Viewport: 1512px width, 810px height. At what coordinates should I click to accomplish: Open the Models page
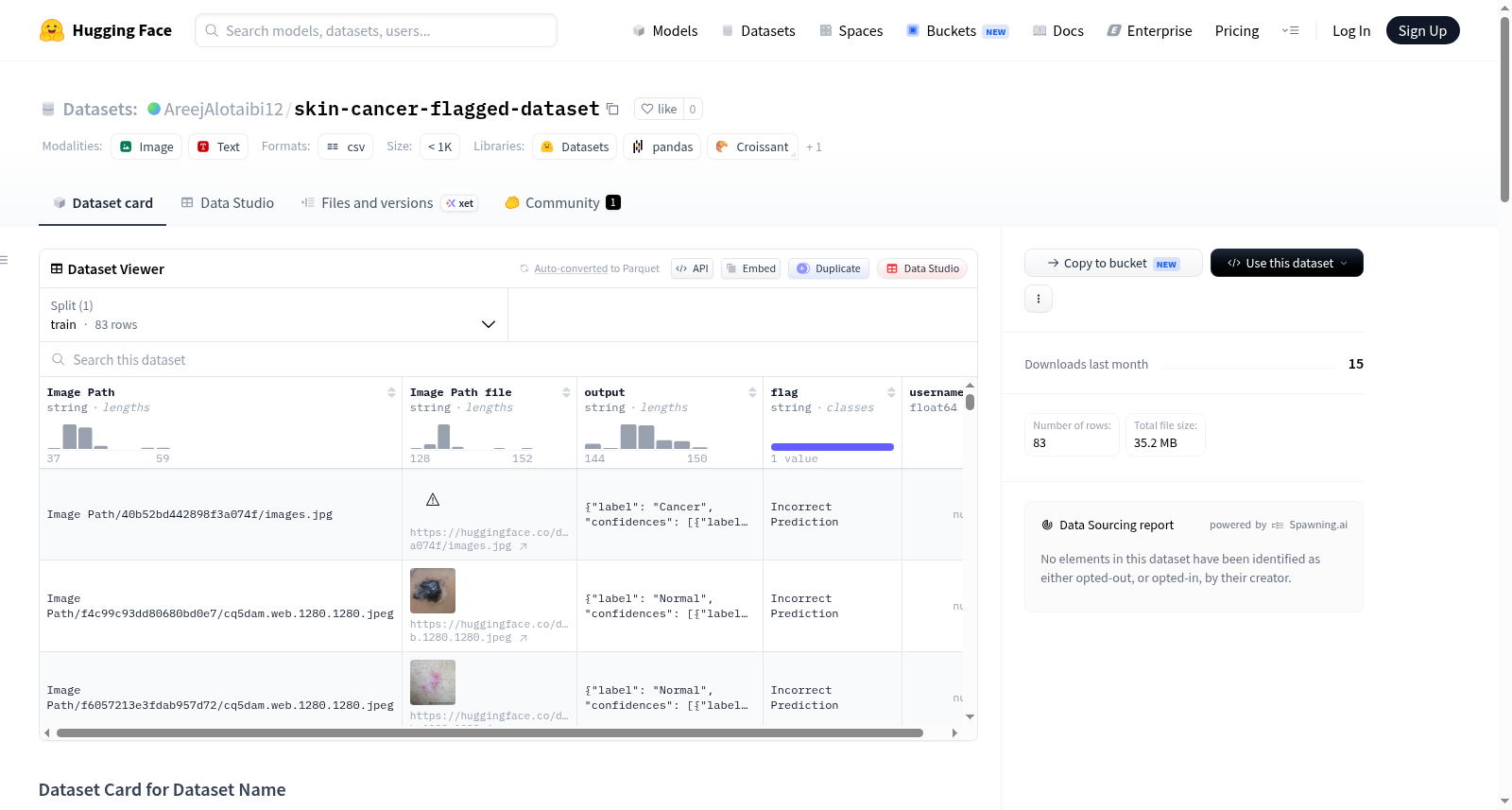click(x=665, y=31)
